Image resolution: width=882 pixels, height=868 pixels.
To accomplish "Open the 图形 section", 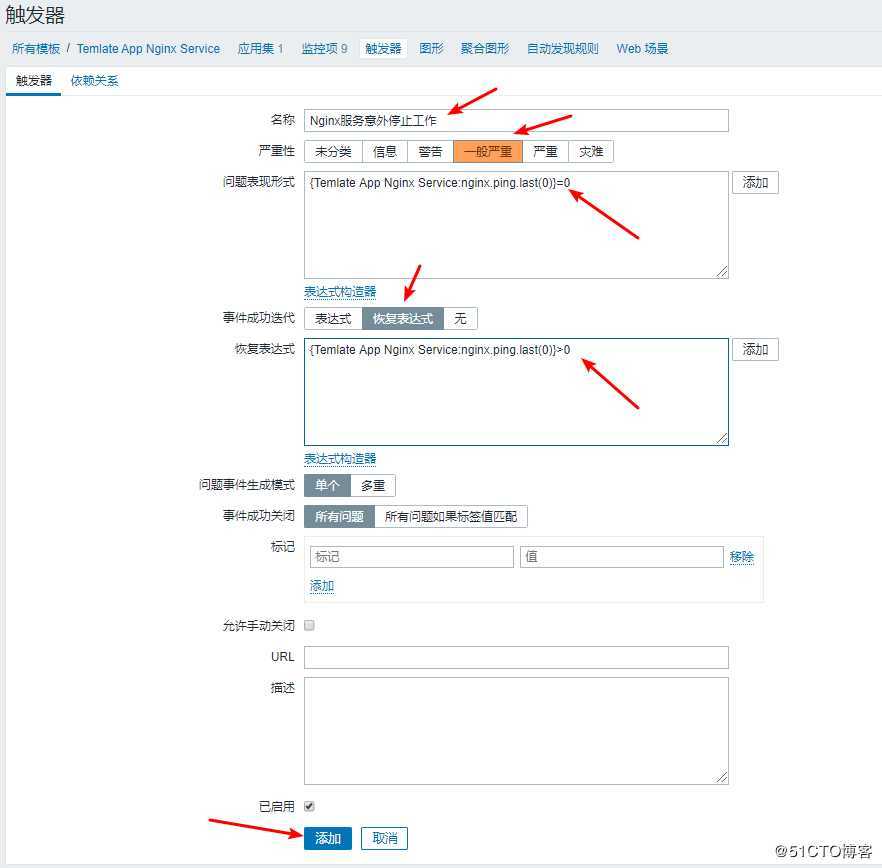I will tap(430, 48).
